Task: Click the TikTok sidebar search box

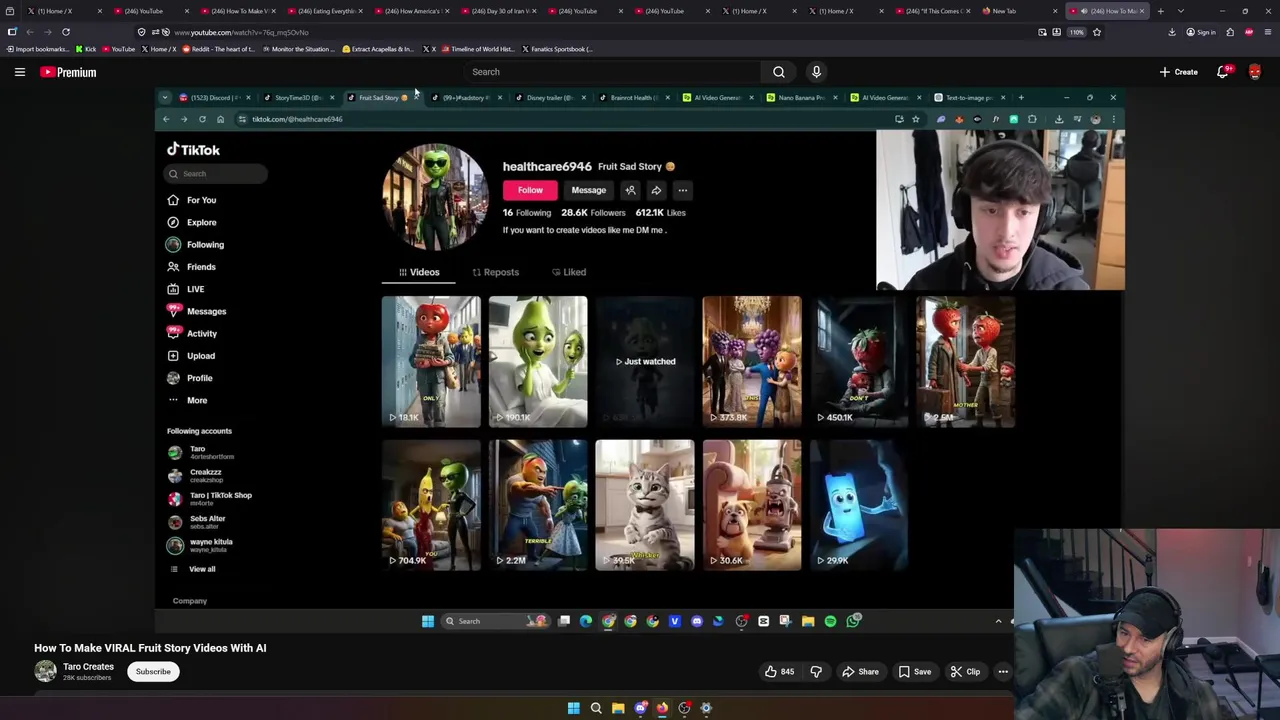Action: point(217,174)
